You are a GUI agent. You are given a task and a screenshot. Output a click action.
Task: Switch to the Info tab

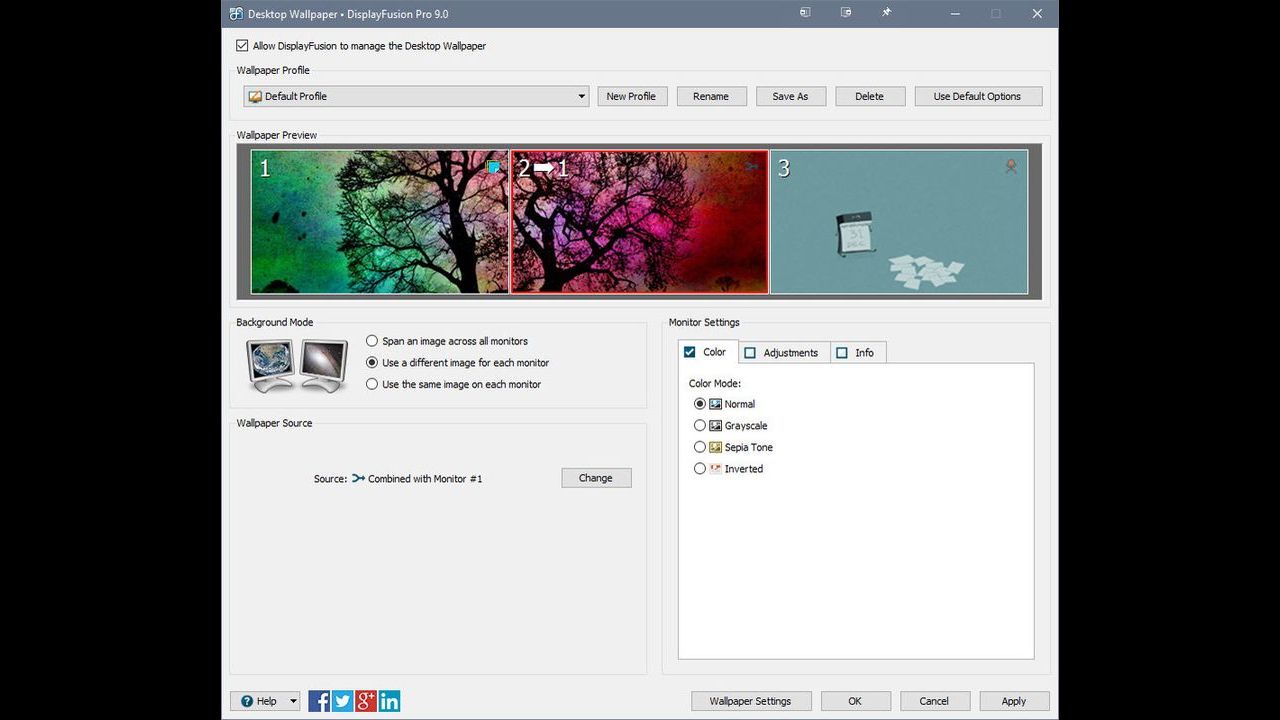857,353
